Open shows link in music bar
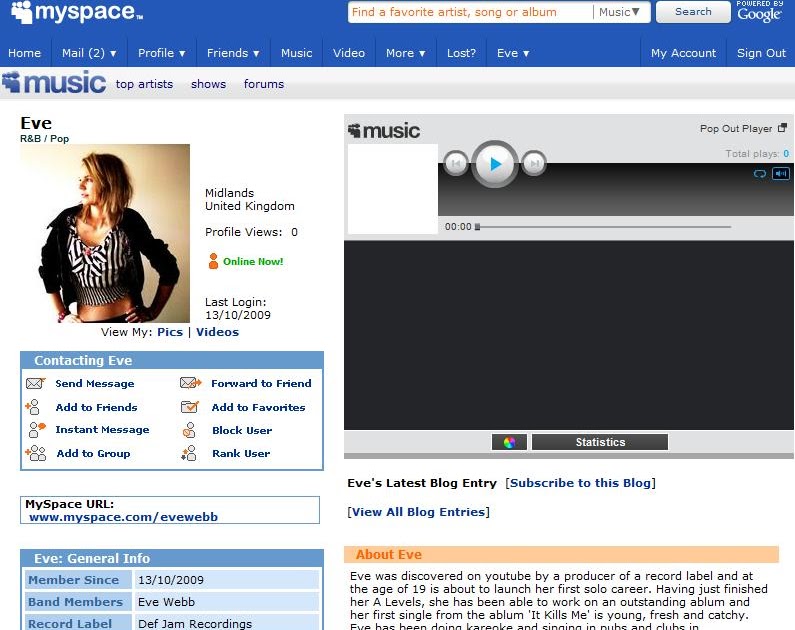Image resolution: width=795 pixels, height=630 pixels. [x=208, y=84]
